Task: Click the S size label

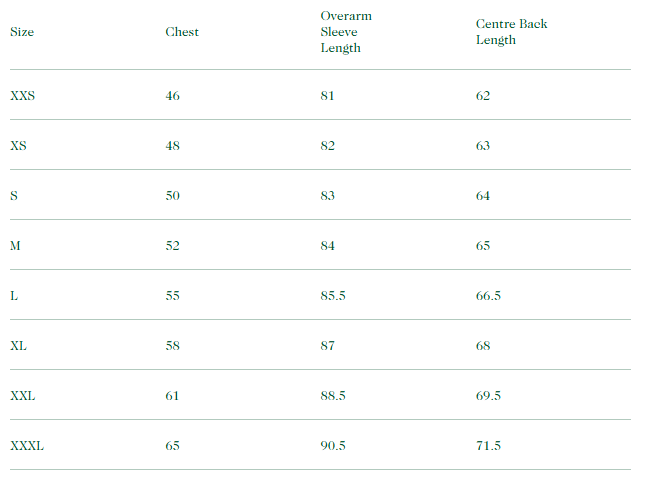Action: pos(14,196)
